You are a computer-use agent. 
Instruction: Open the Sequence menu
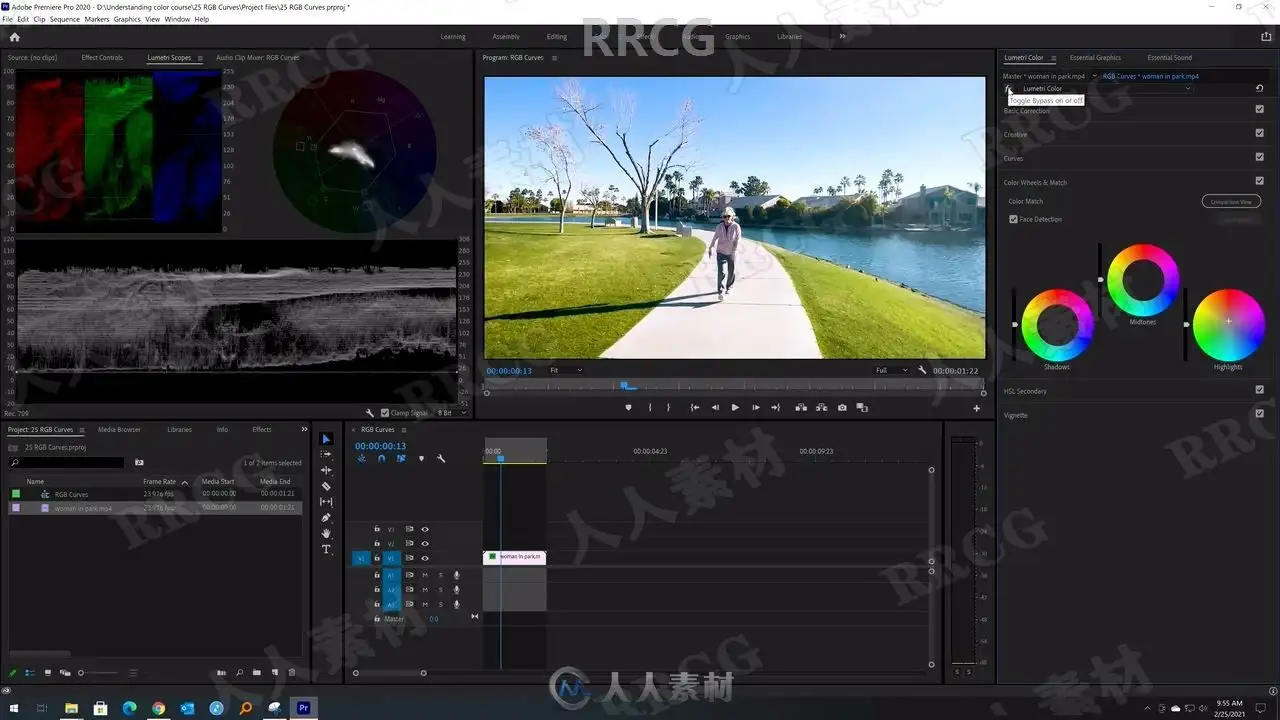(x=65, y=19)
